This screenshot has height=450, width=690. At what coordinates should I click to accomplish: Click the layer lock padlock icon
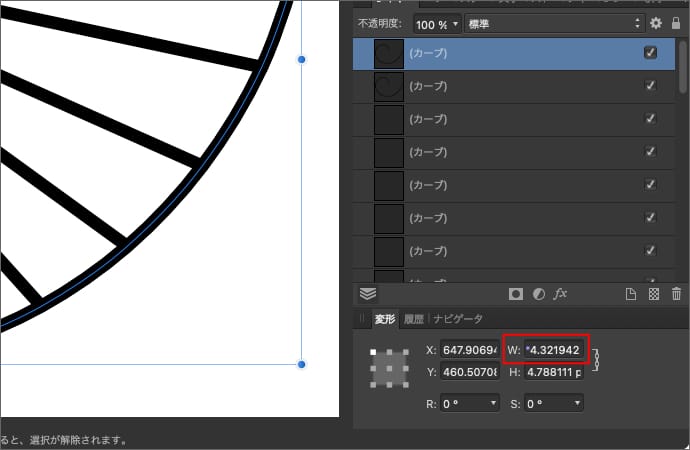tap(676, 23)
